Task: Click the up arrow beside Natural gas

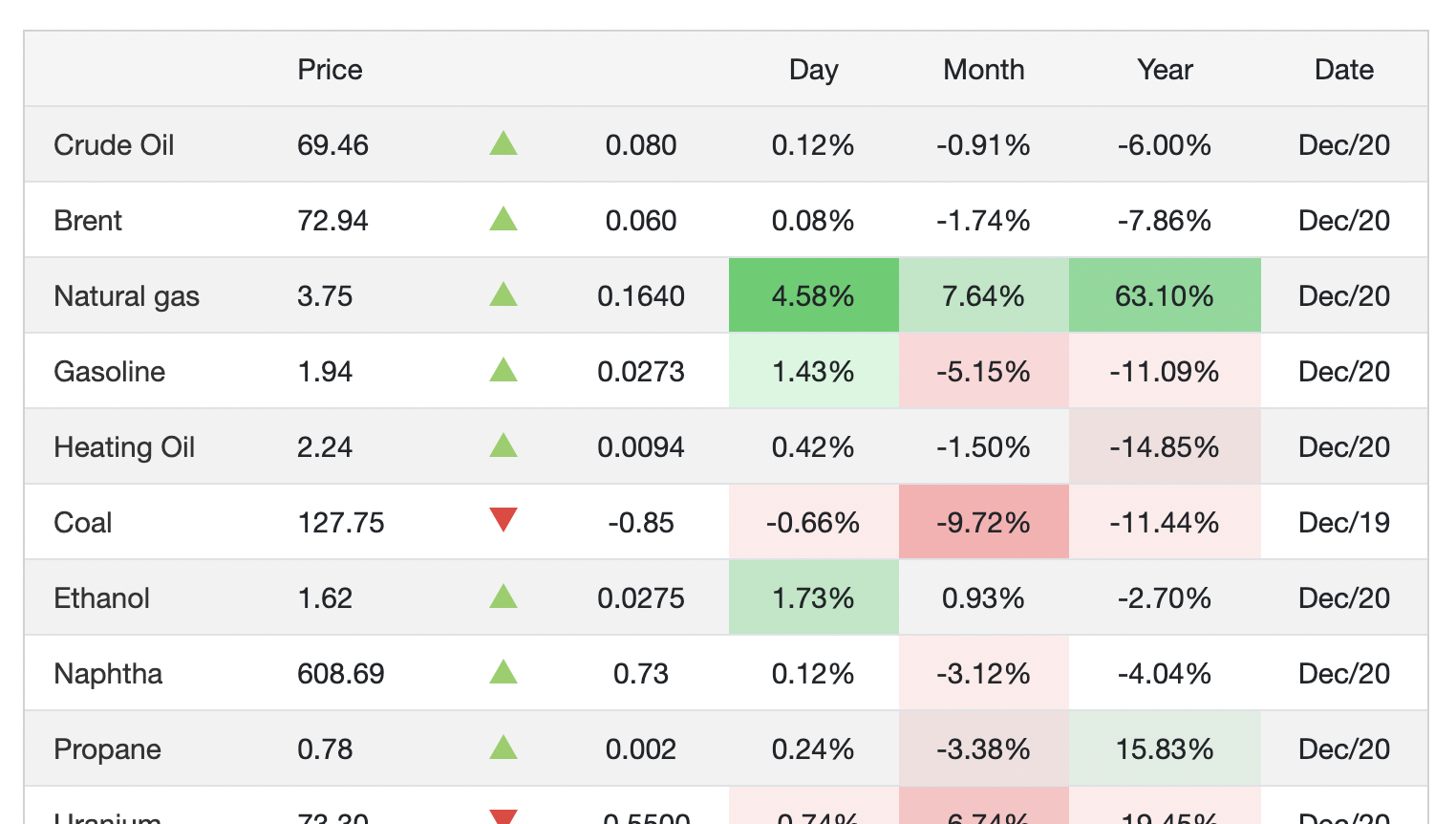Action: click(503, 295)
